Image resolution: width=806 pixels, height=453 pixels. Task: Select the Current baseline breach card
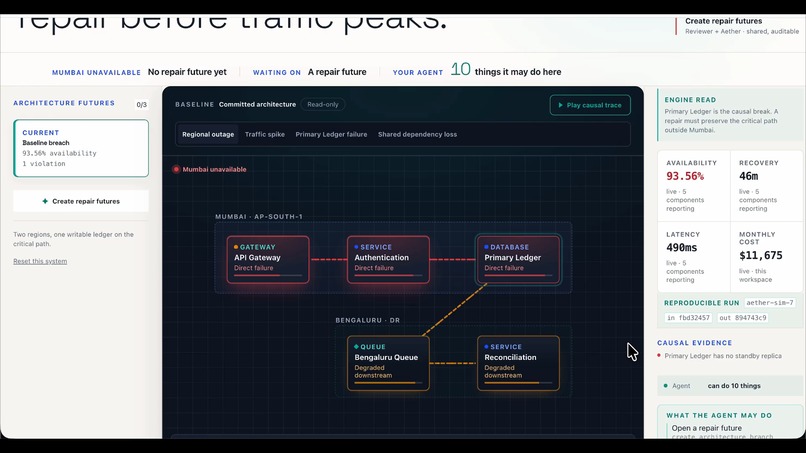tap(81, 148)
